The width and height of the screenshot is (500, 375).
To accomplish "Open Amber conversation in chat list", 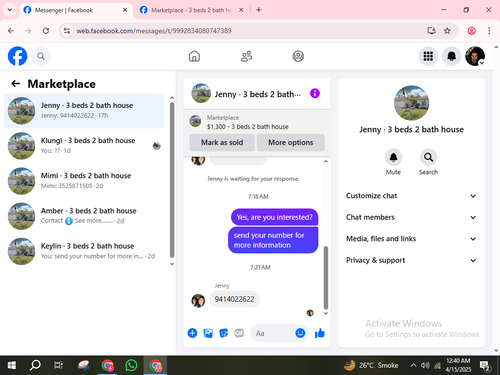I will point(84,216).
